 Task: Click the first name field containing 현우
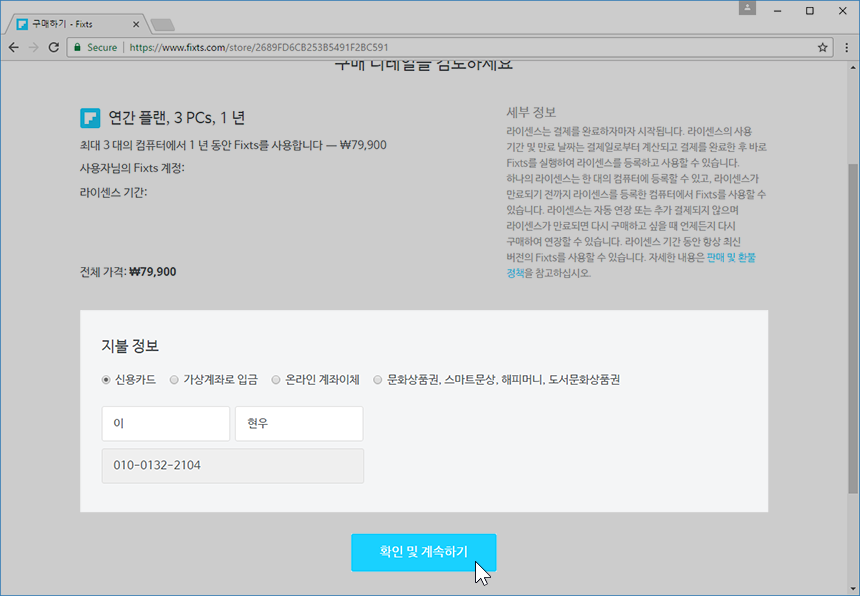[299, 423]
